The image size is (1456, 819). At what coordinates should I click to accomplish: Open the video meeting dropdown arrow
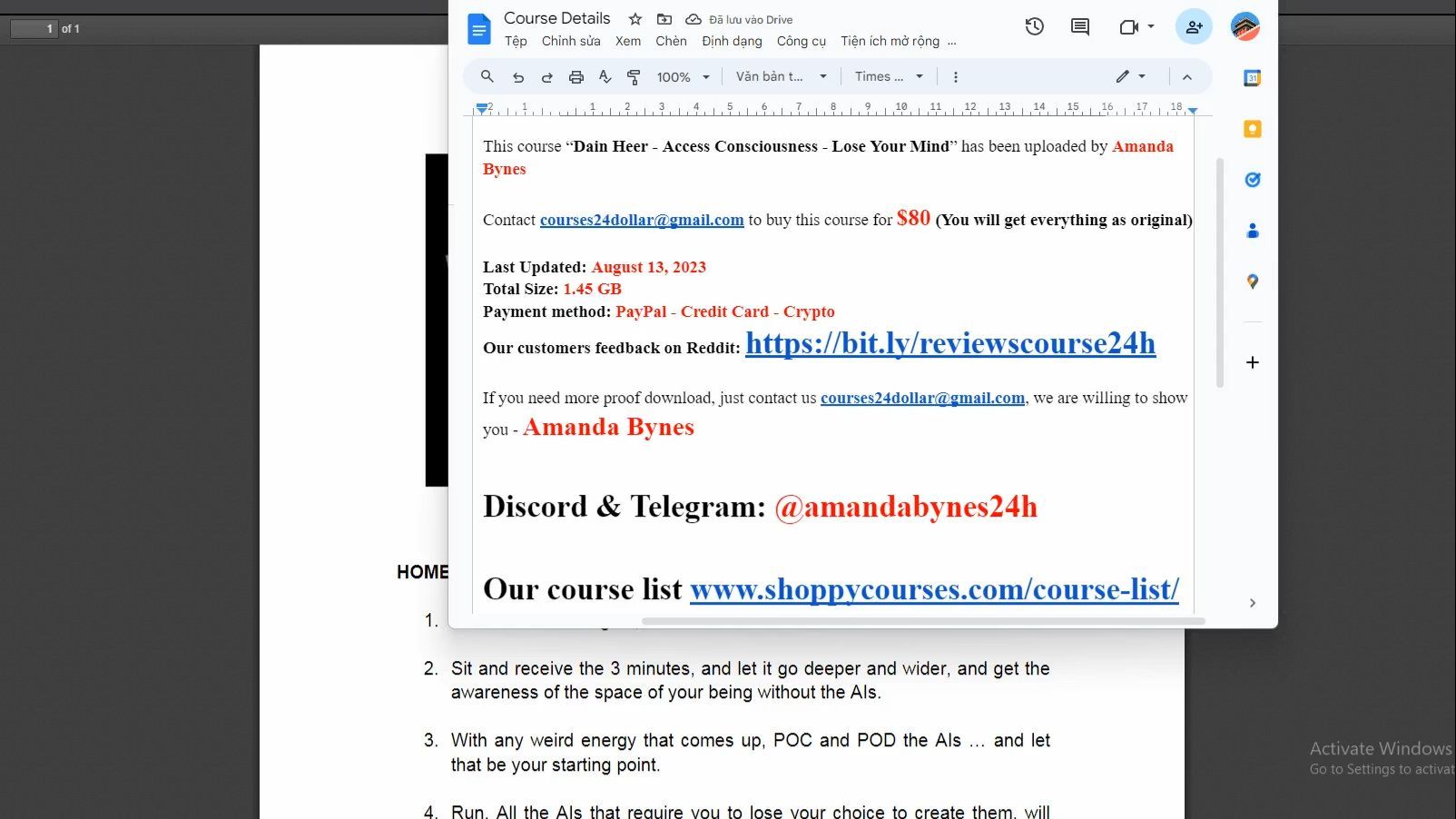pos(1151,27)
